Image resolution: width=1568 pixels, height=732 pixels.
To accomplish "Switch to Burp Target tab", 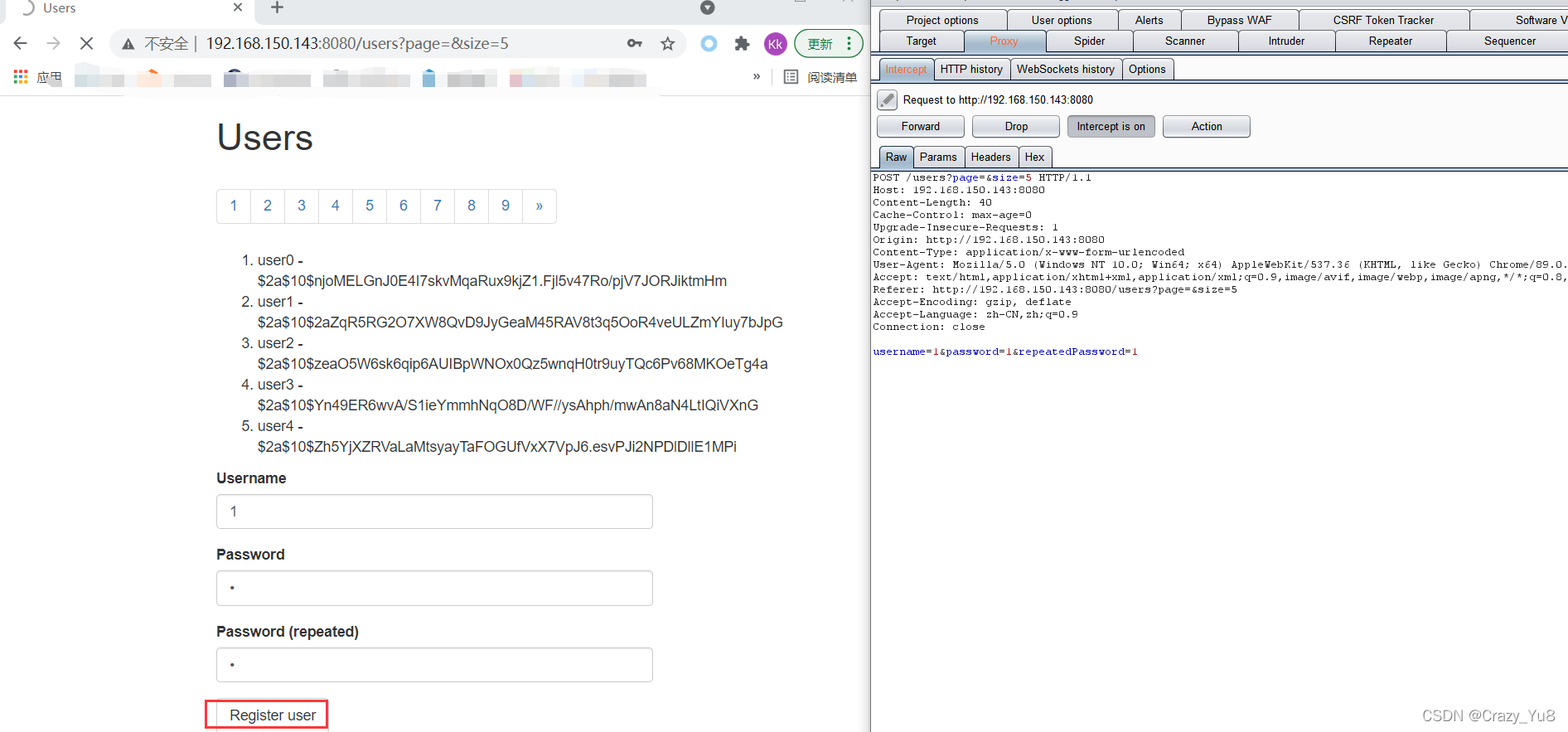I will tap(922, 41).
